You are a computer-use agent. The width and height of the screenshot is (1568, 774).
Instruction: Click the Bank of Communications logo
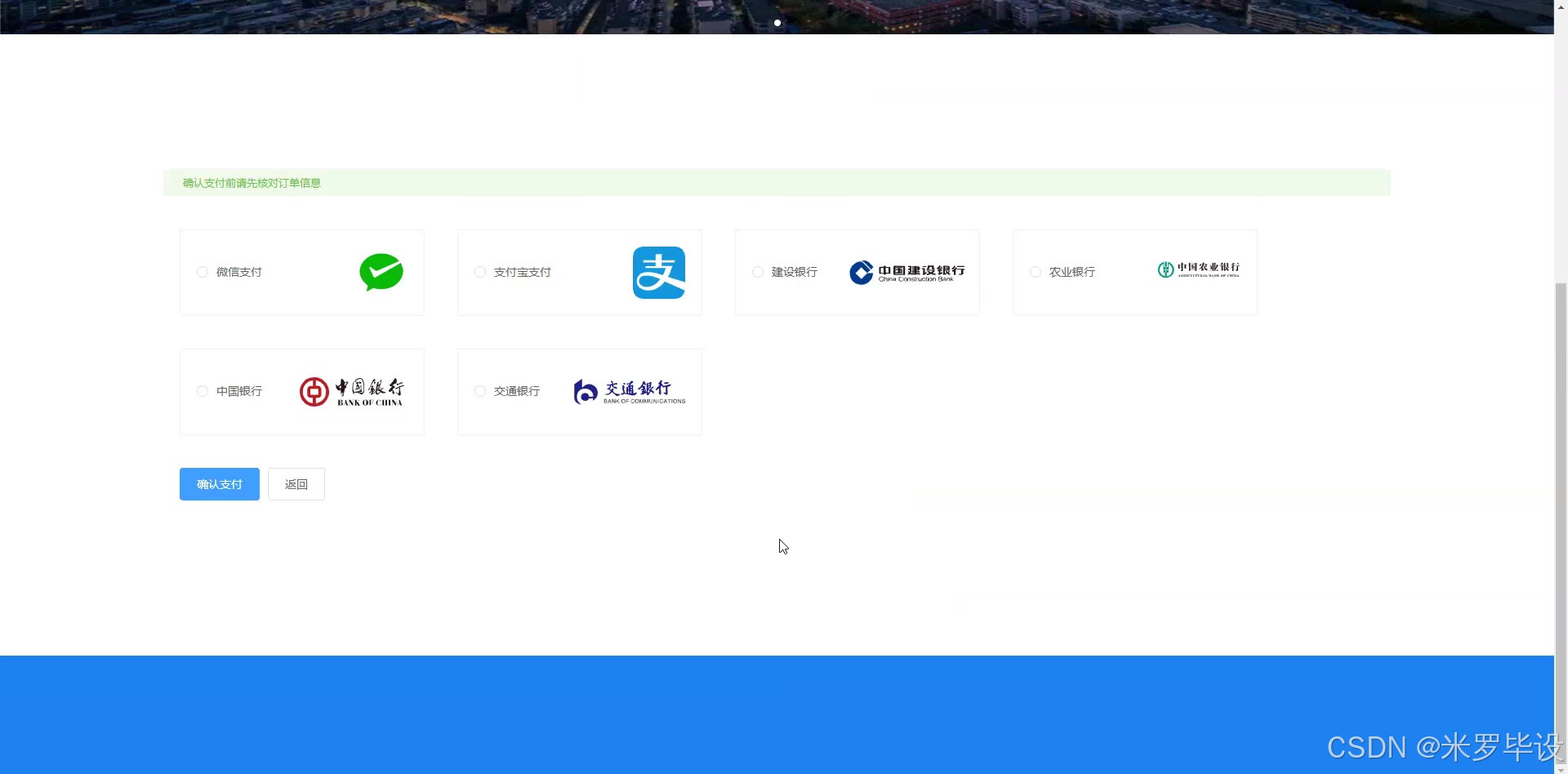(630, 392)
